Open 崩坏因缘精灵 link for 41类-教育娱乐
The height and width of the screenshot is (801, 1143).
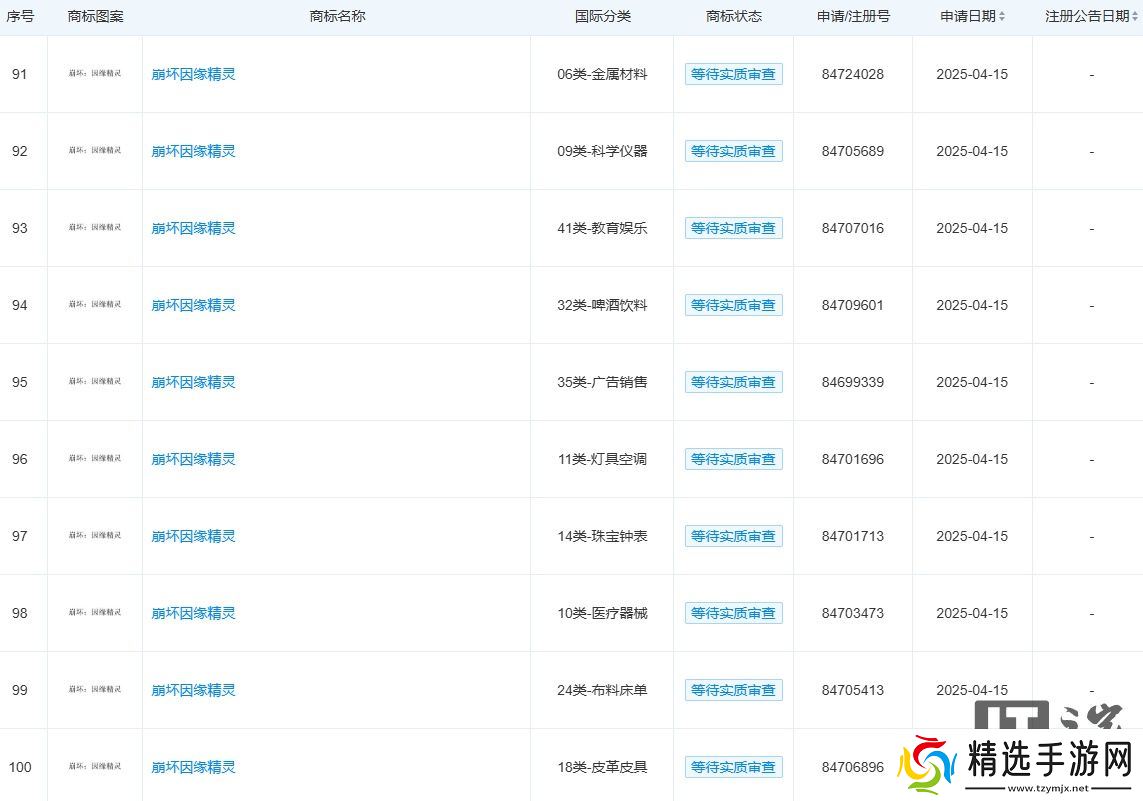(193, 228)
